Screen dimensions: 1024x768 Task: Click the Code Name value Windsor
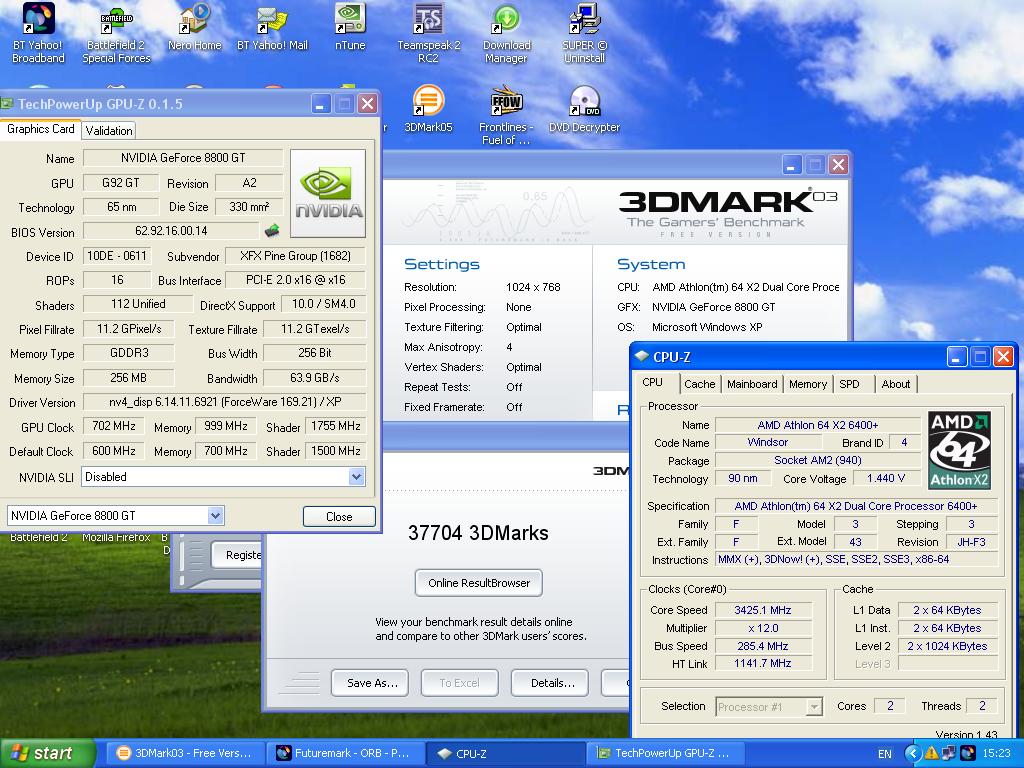coord(767,443)
